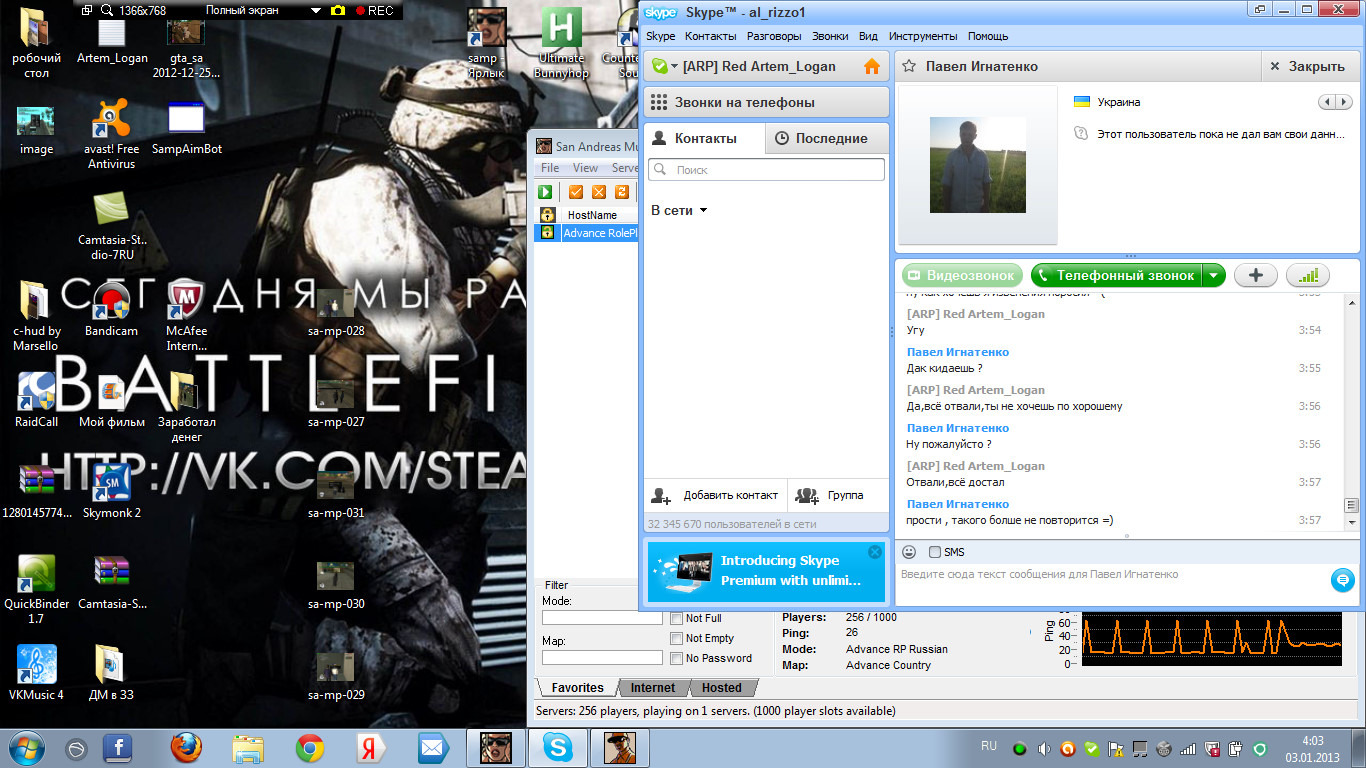Star Павел Игнатенко as a favorite contact

[x=909, y=67]
